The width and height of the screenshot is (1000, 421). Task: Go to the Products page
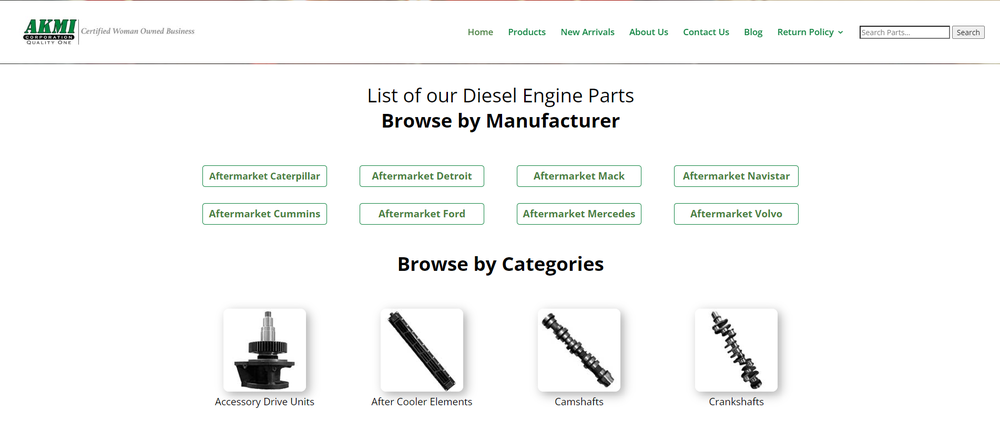click(x=527, y=32)
